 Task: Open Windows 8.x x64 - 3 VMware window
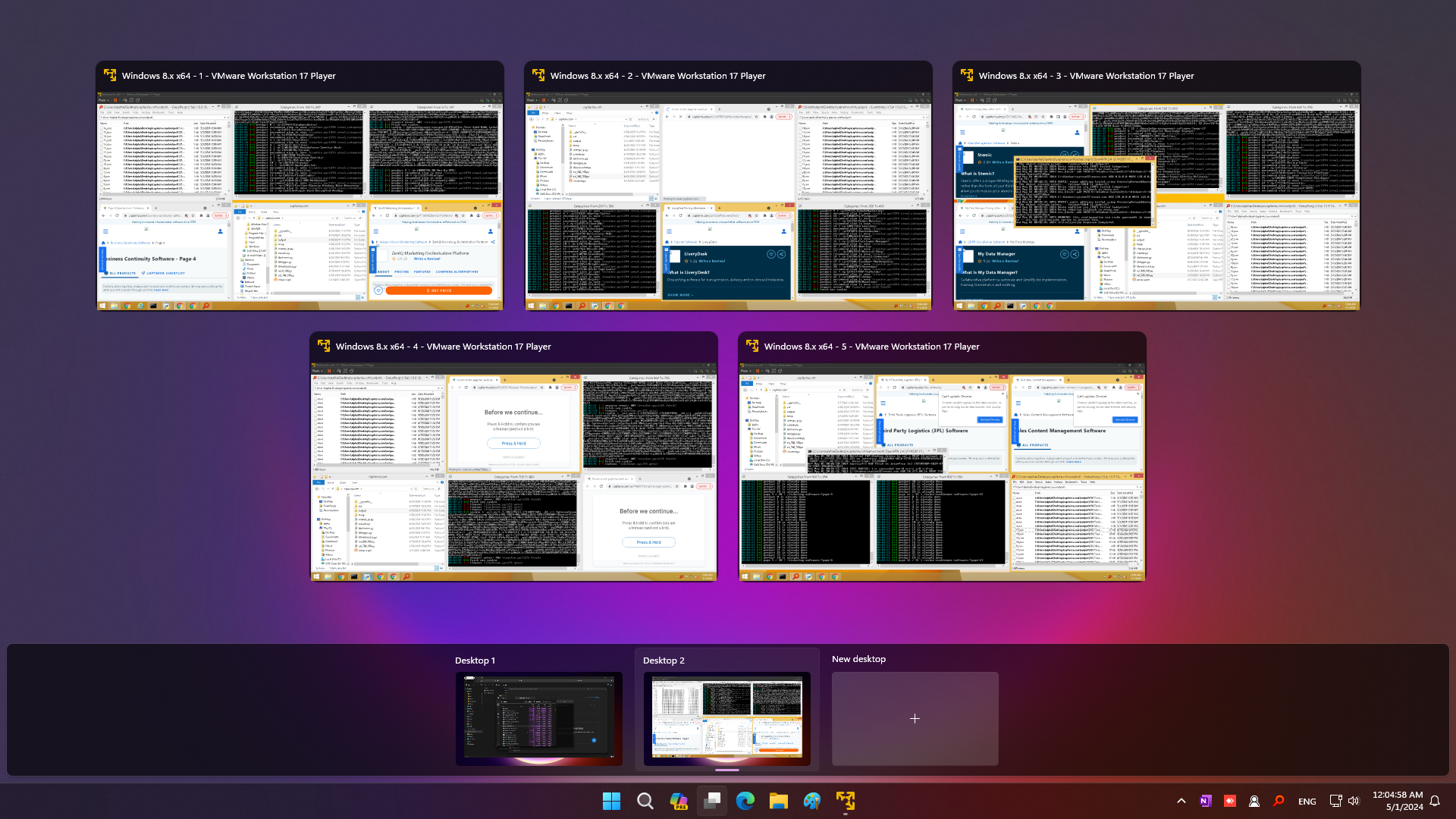(1156, 201)
